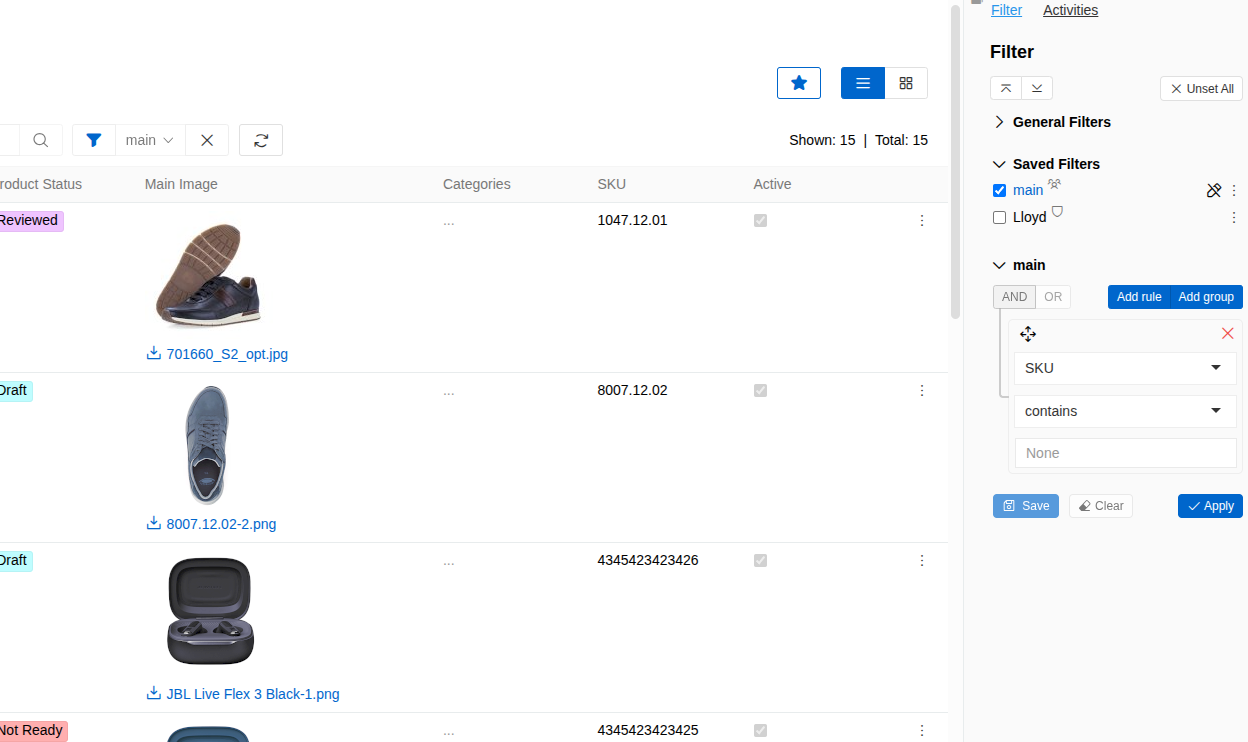Image resolution: width=1248 pixels, height=742 pixels.
Task: Click the Unset All button
Action: click(1201, 89)
